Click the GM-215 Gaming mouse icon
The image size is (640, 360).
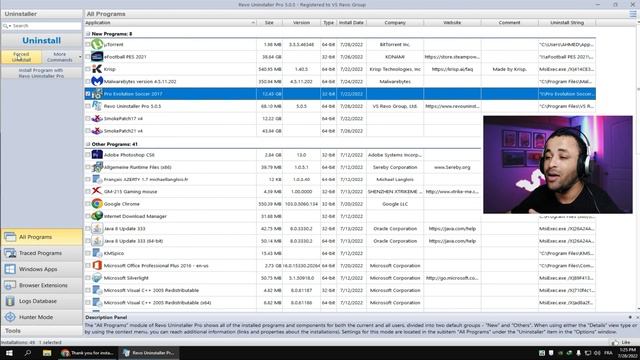coord(97,191)
